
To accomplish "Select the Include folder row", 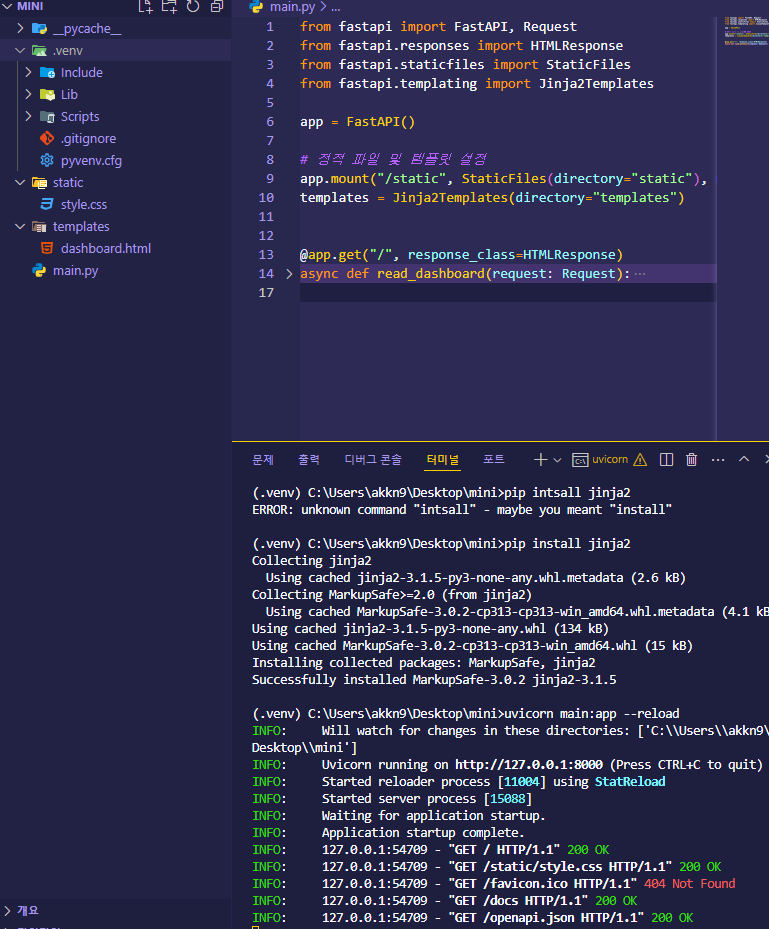I will tap(116, 72).
